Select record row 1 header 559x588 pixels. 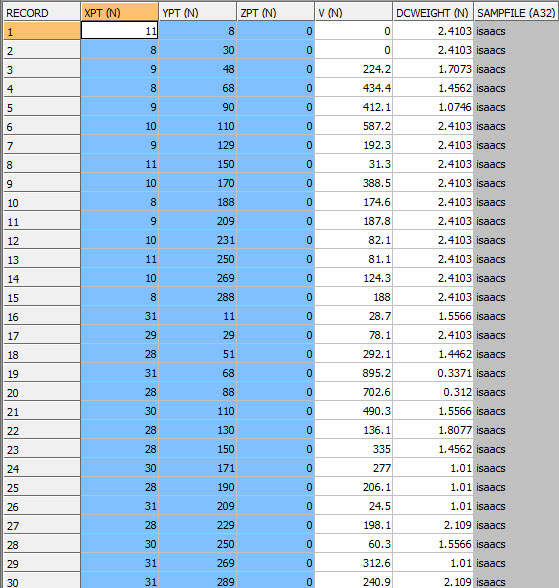tap(42, 31)
